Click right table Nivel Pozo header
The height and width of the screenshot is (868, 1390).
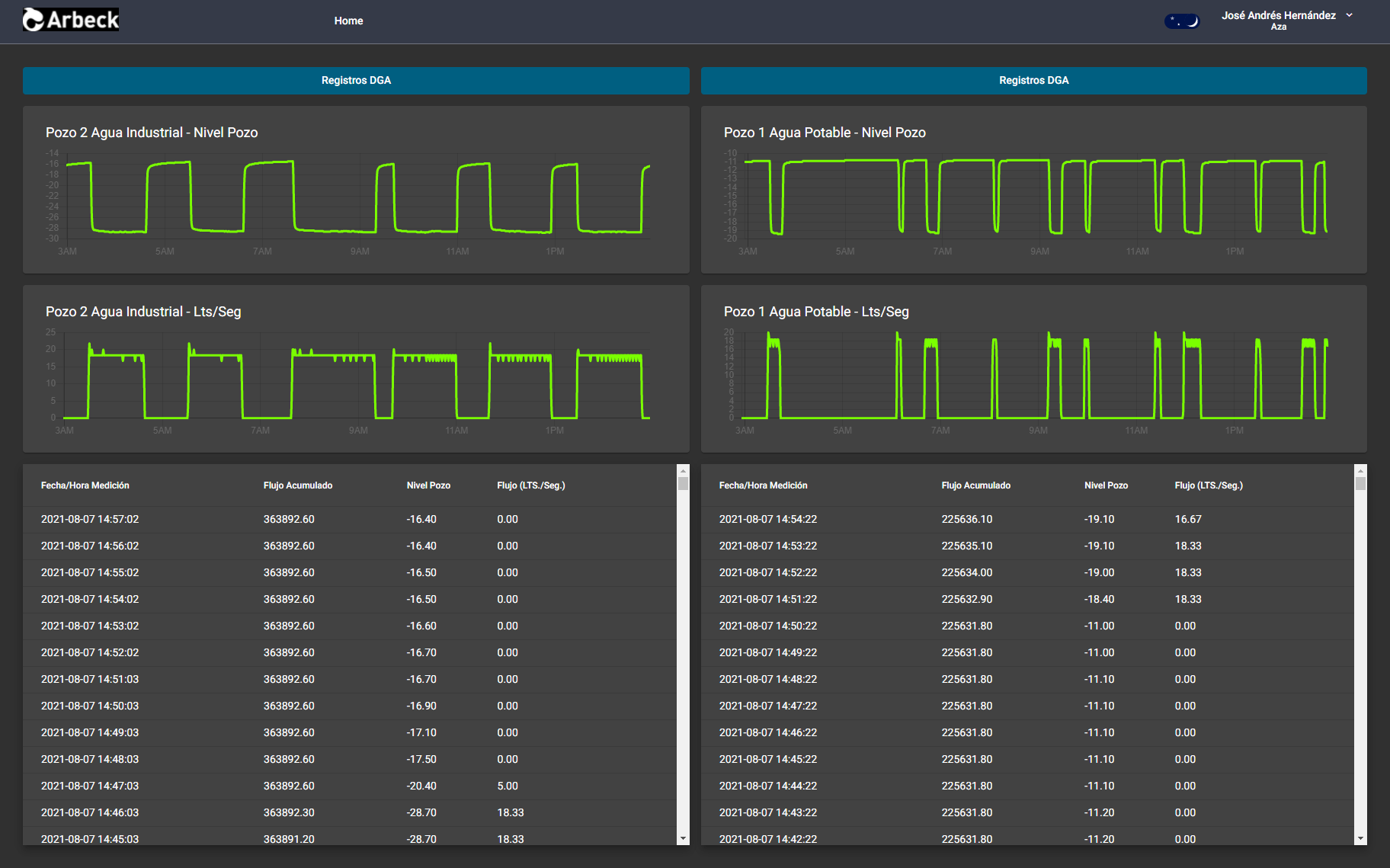1106,485
